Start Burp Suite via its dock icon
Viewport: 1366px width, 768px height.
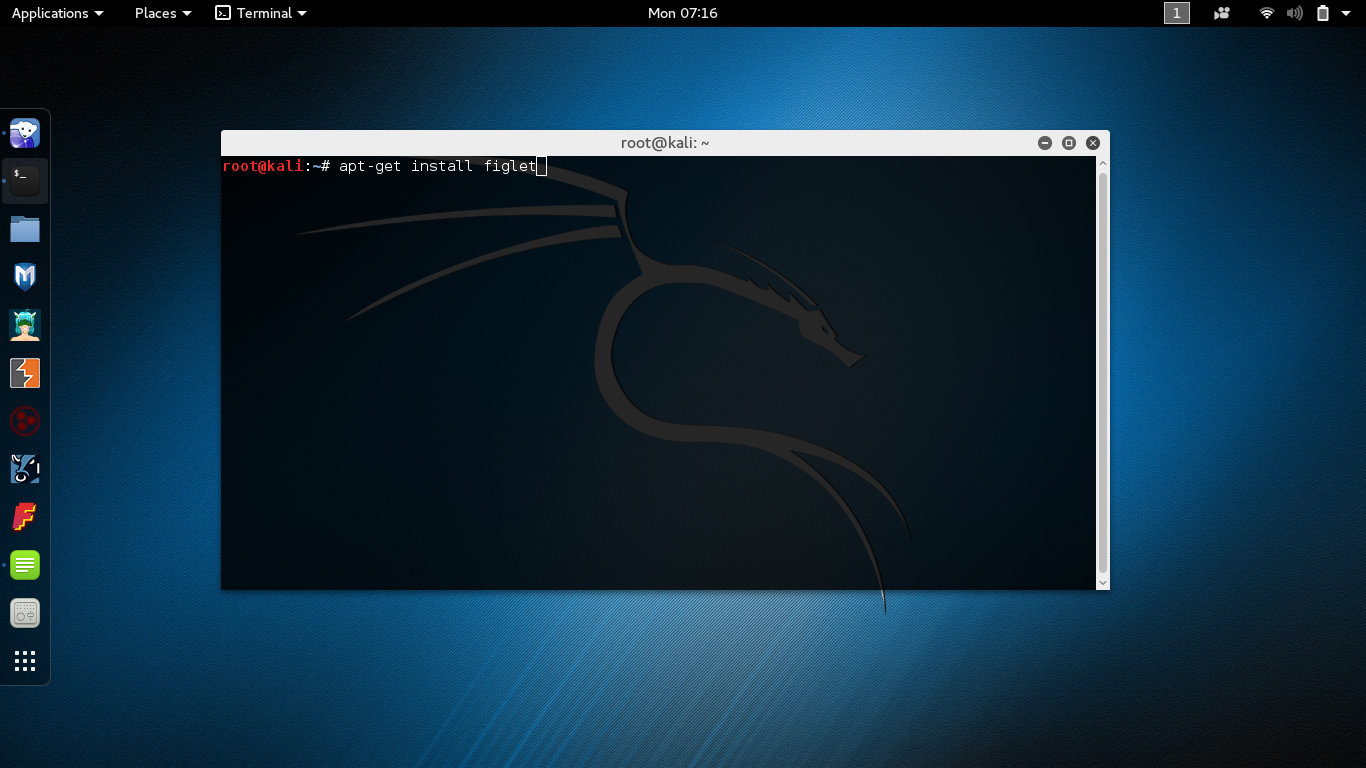[x=24, y=373]
